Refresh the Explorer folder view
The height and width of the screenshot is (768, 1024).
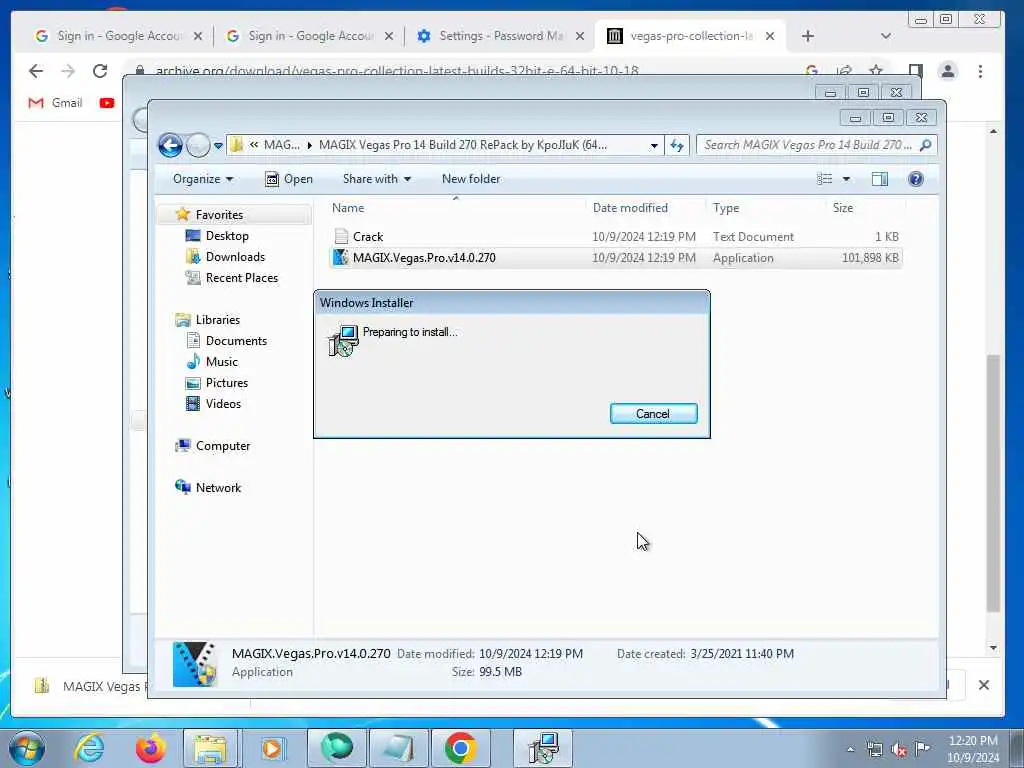point(677,146)
